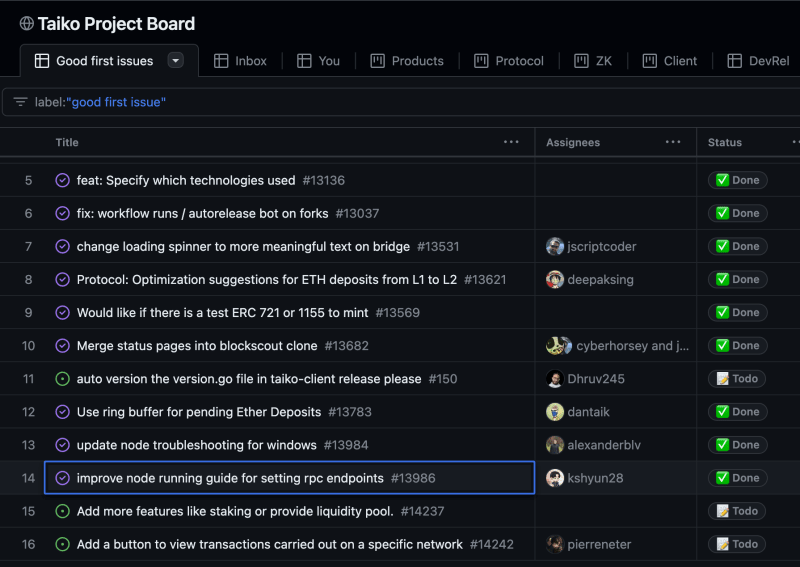Open the Client board tab
This screenshot has height=567, width=800.
click(669, 61)
